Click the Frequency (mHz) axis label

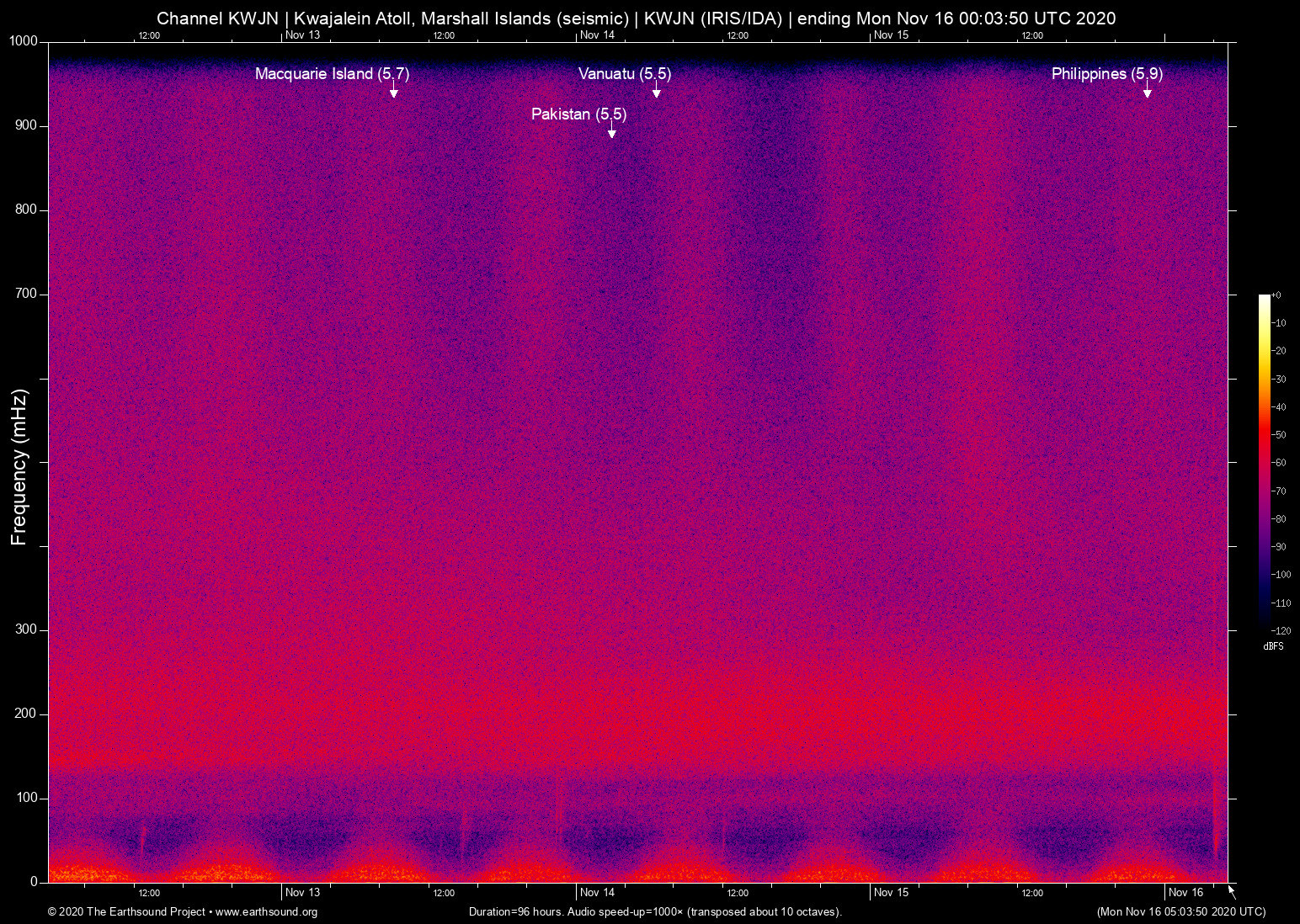[18, 461]
